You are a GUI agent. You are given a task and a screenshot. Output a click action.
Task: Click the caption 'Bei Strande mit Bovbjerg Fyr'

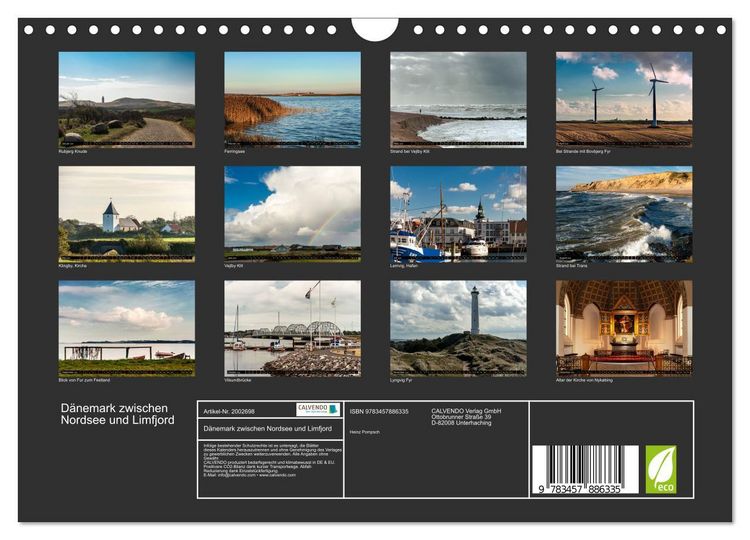(583, 151)
